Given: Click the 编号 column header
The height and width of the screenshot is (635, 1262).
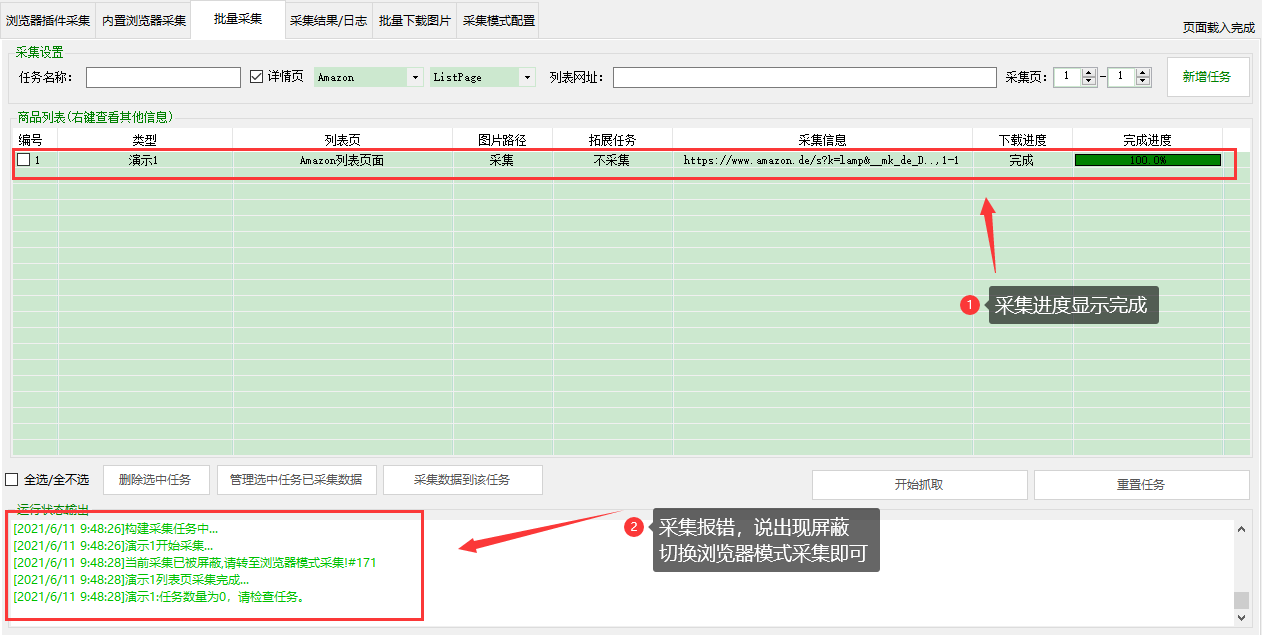Looking at the screenshot, I should click(x=35, y=140).
